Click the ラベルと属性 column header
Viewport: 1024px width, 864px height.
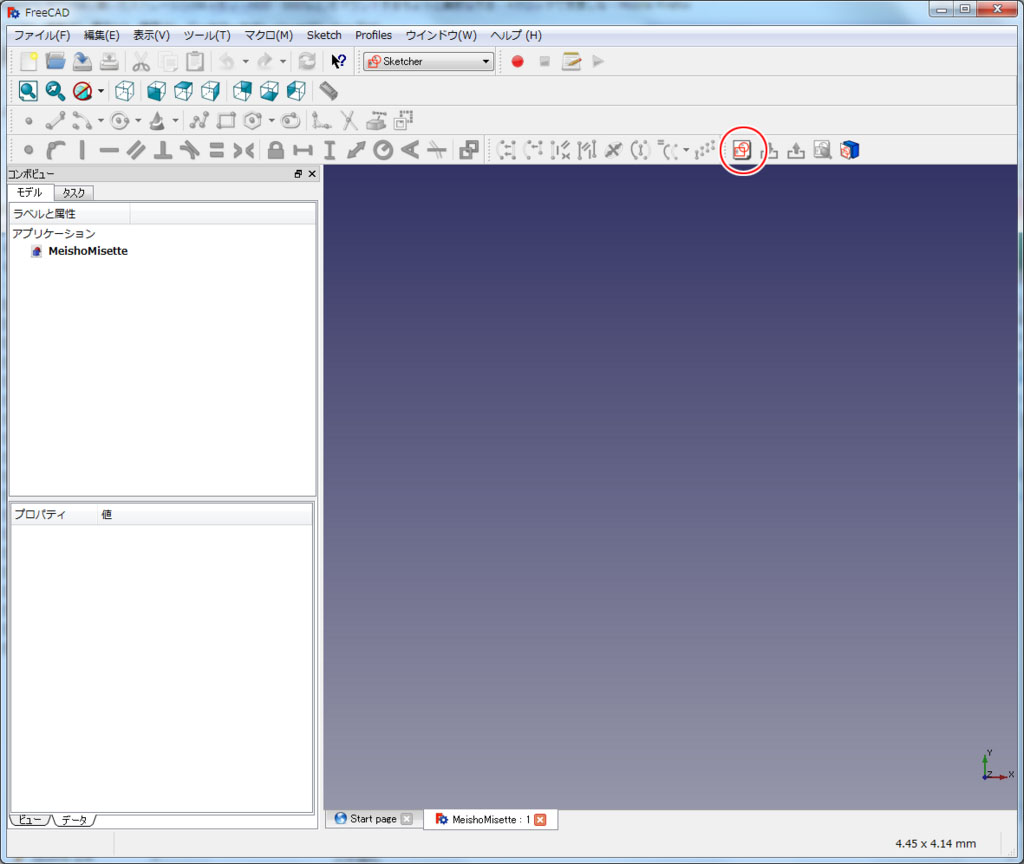(x=69, y=214)
